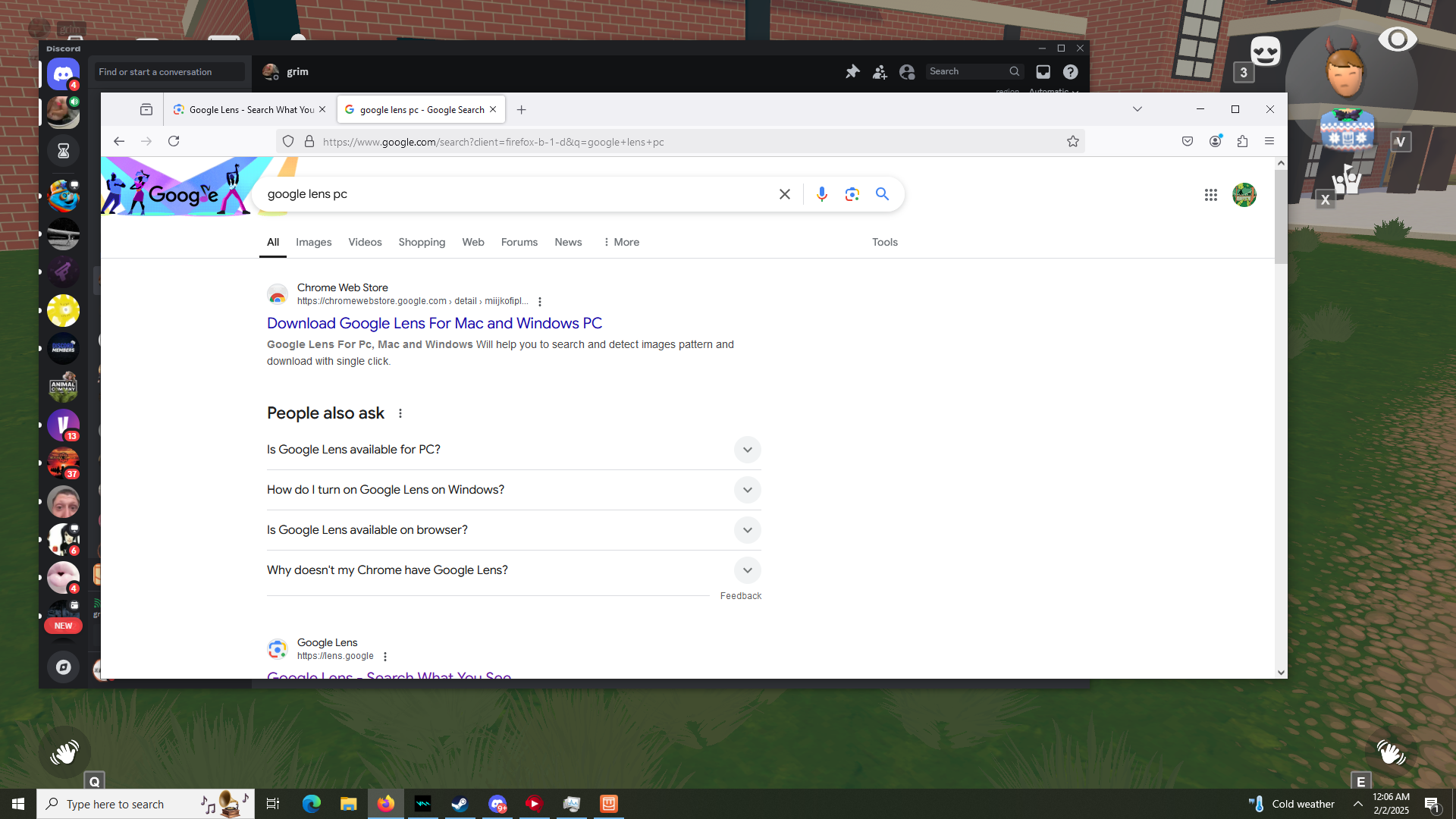Open Discord pinned messages
The height and width of the screenshot is (819, 1456).
point(852,71)
